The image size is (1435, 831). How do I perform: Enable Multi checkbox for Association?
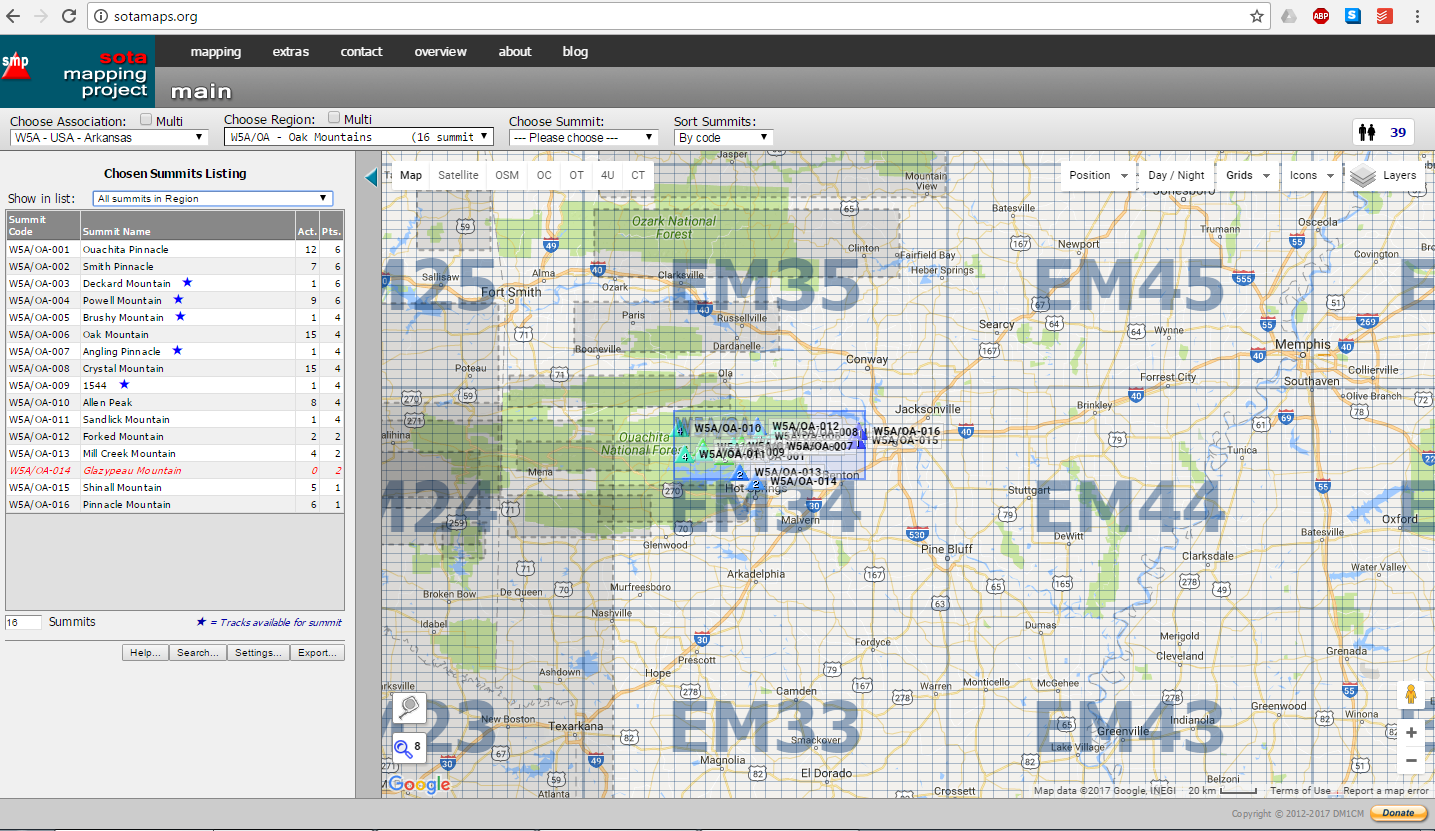(147, 120)
